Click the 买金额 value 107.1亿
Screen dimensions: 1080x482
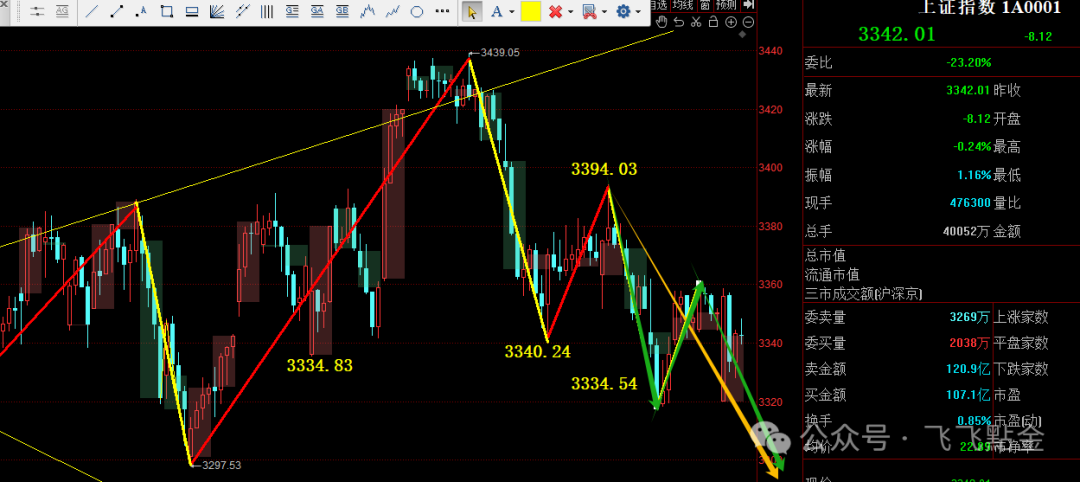click(968, 395)
